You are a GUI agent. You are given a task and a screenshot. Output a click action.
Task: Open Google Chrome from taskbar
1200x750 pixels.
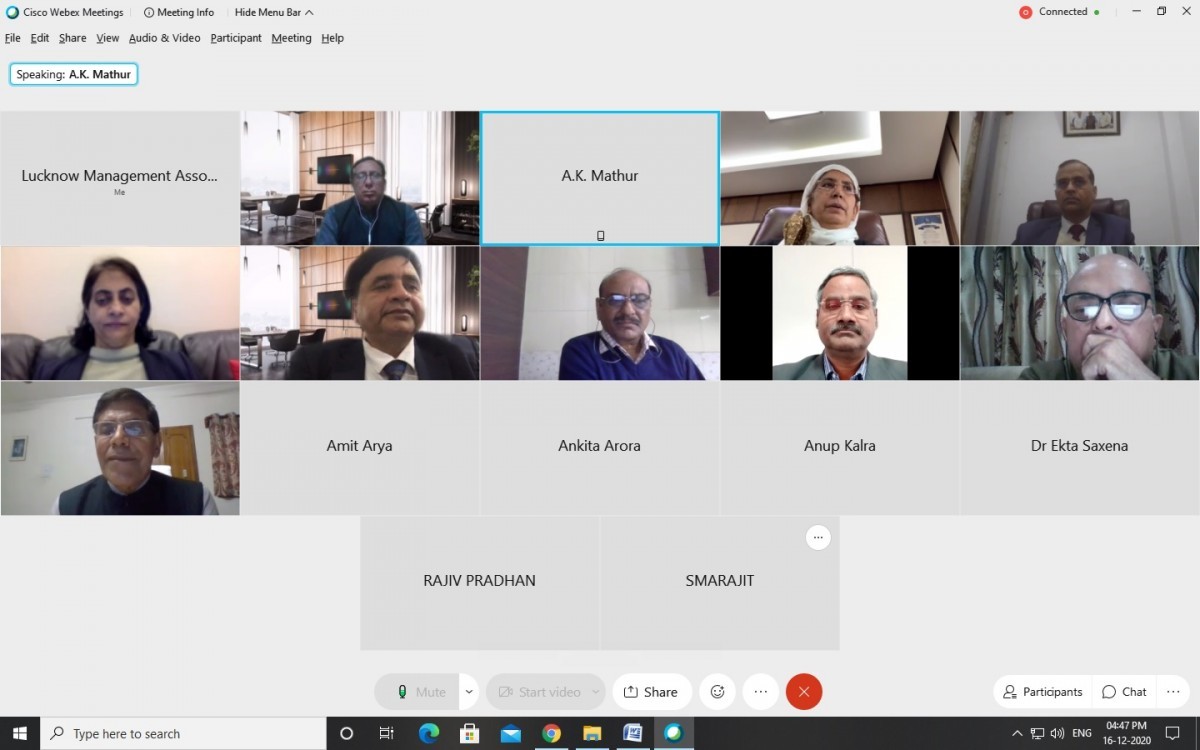551,733
